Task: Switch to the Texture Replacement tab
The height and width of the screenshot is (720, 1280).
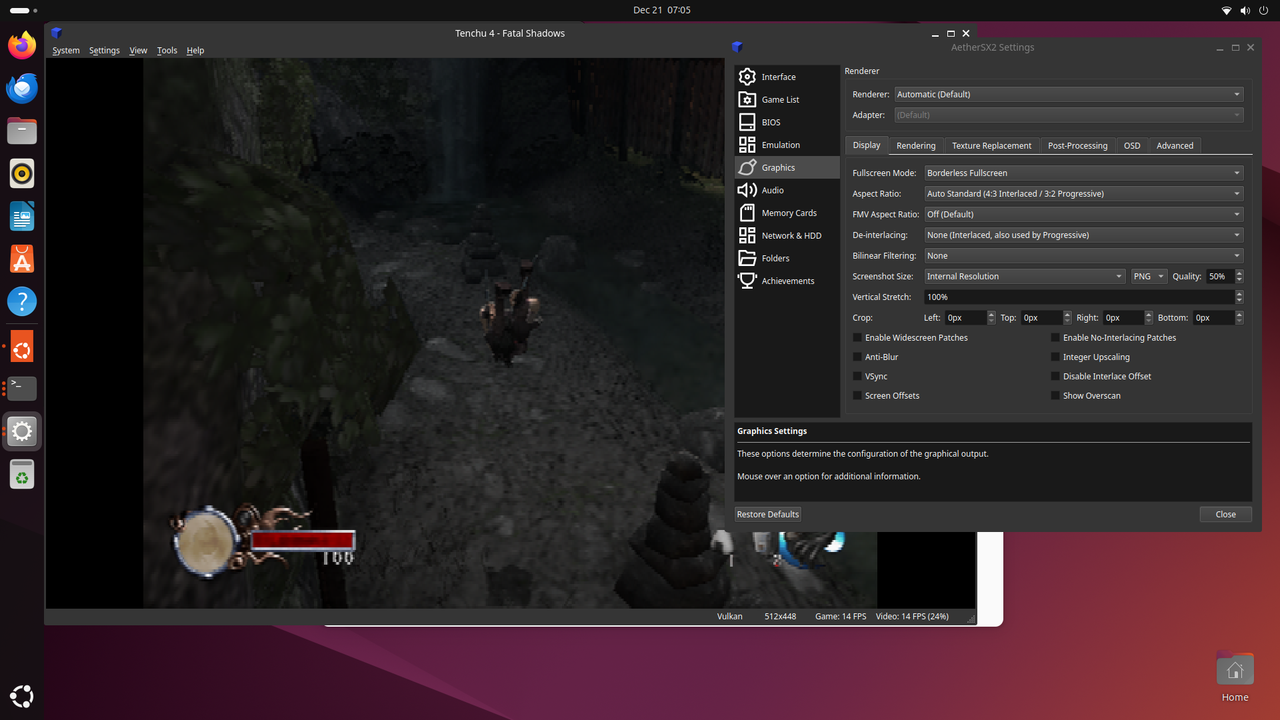Action: point(991,146)
